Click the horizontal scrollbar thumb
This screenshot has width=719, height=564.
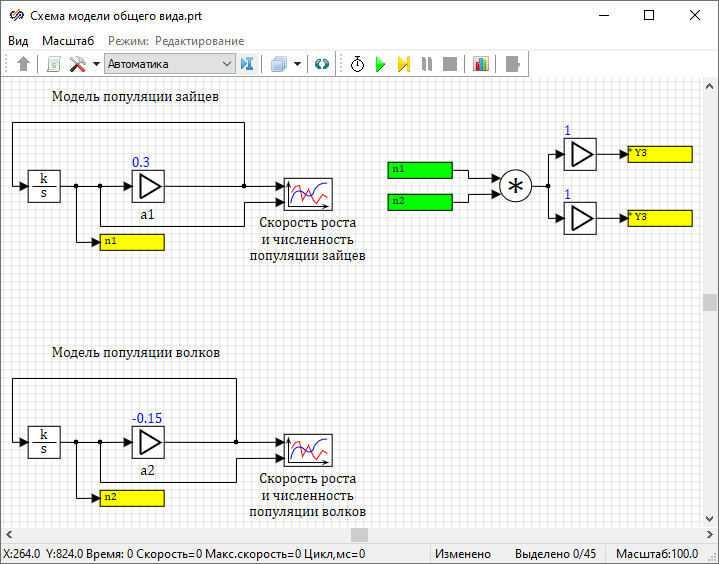pos(358,535)
